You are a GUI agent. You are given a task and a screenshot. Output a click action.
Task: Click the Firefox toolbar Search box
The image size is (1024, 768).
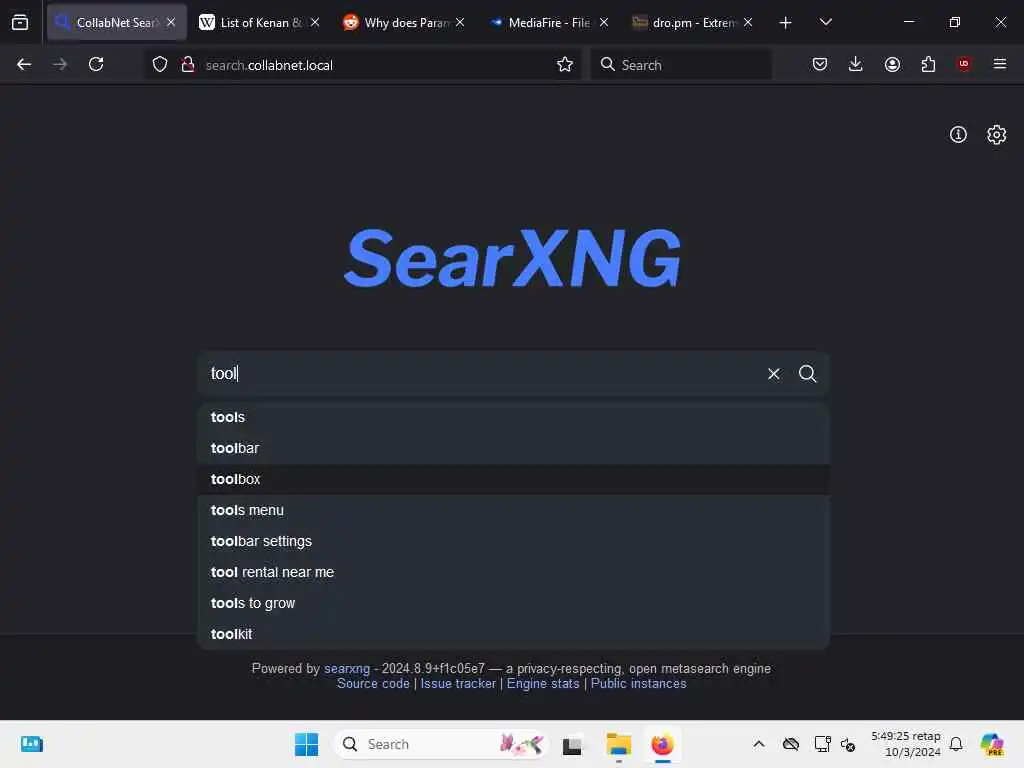(681, 65)
